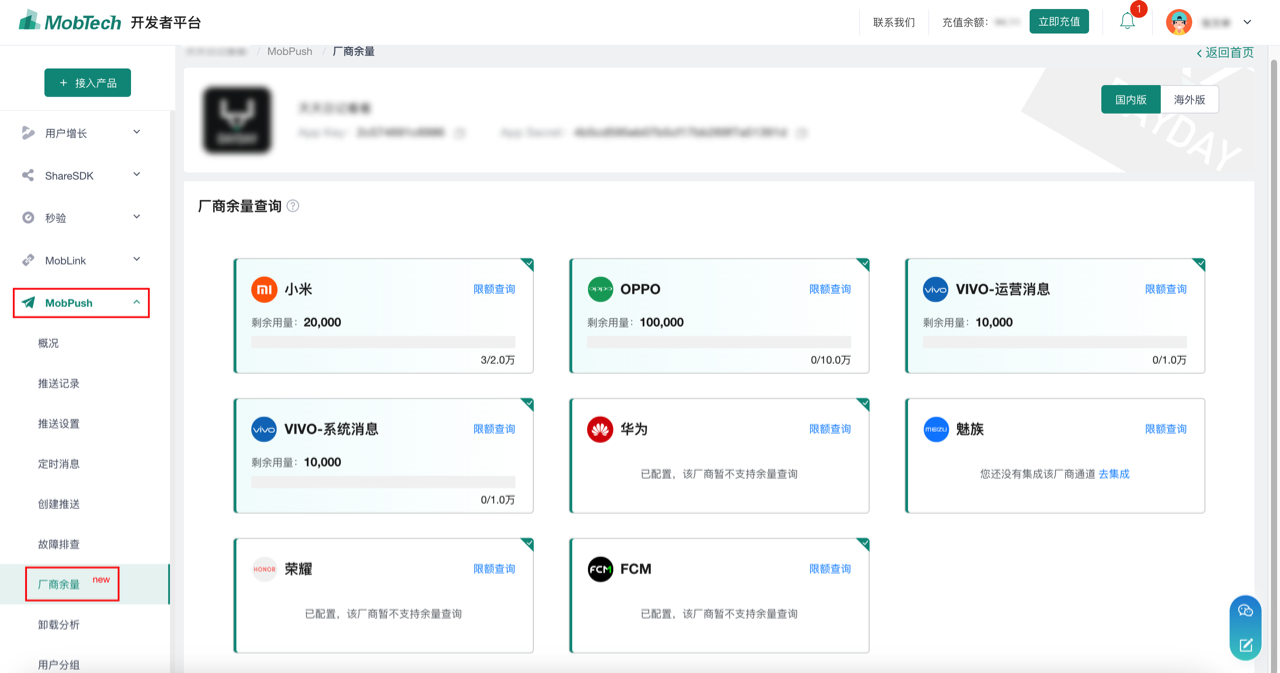Switch to 国内版 tab
Screen dimensions: 1280x673
tap(1131, 100)
